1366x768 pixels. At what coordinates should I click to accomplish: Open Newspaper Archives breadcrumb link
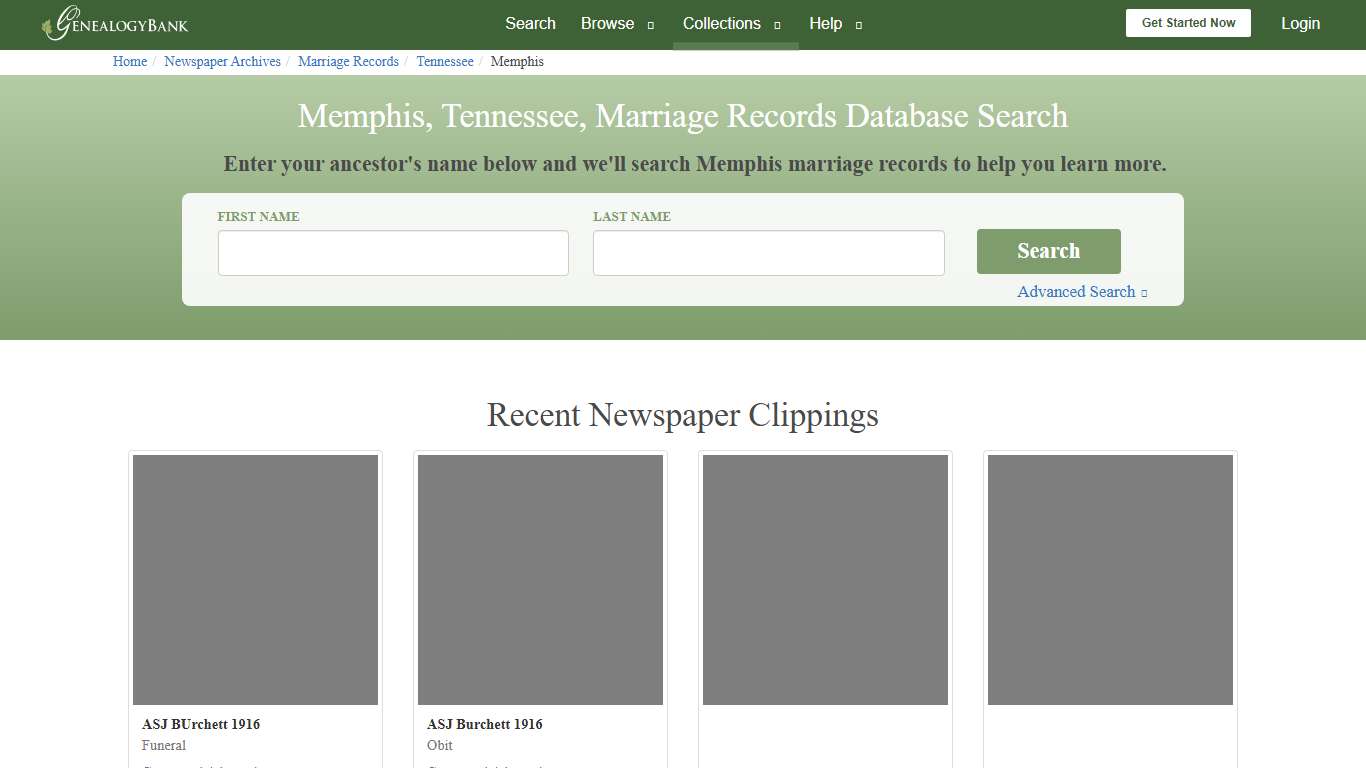click(x=222, y=61)
